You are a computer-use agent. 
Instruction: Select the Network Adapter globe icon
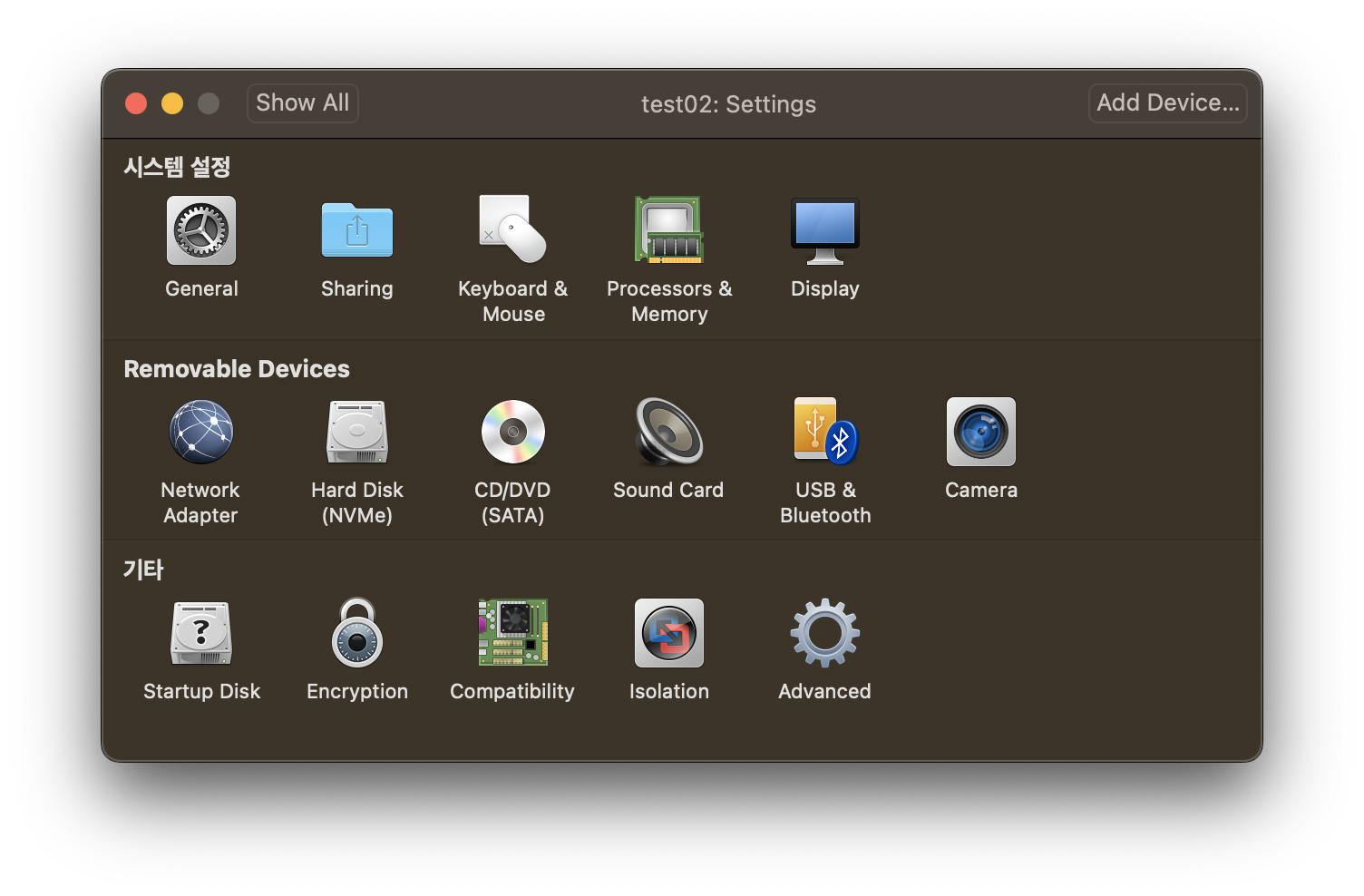click(201, 432)
